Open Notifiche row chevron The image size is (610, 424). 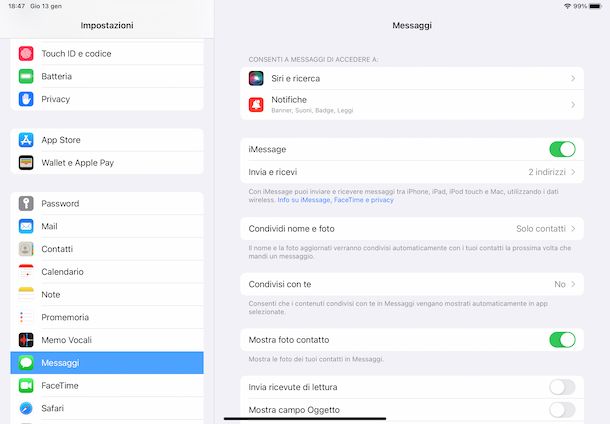pyautogui.click(x=573, y=105)
